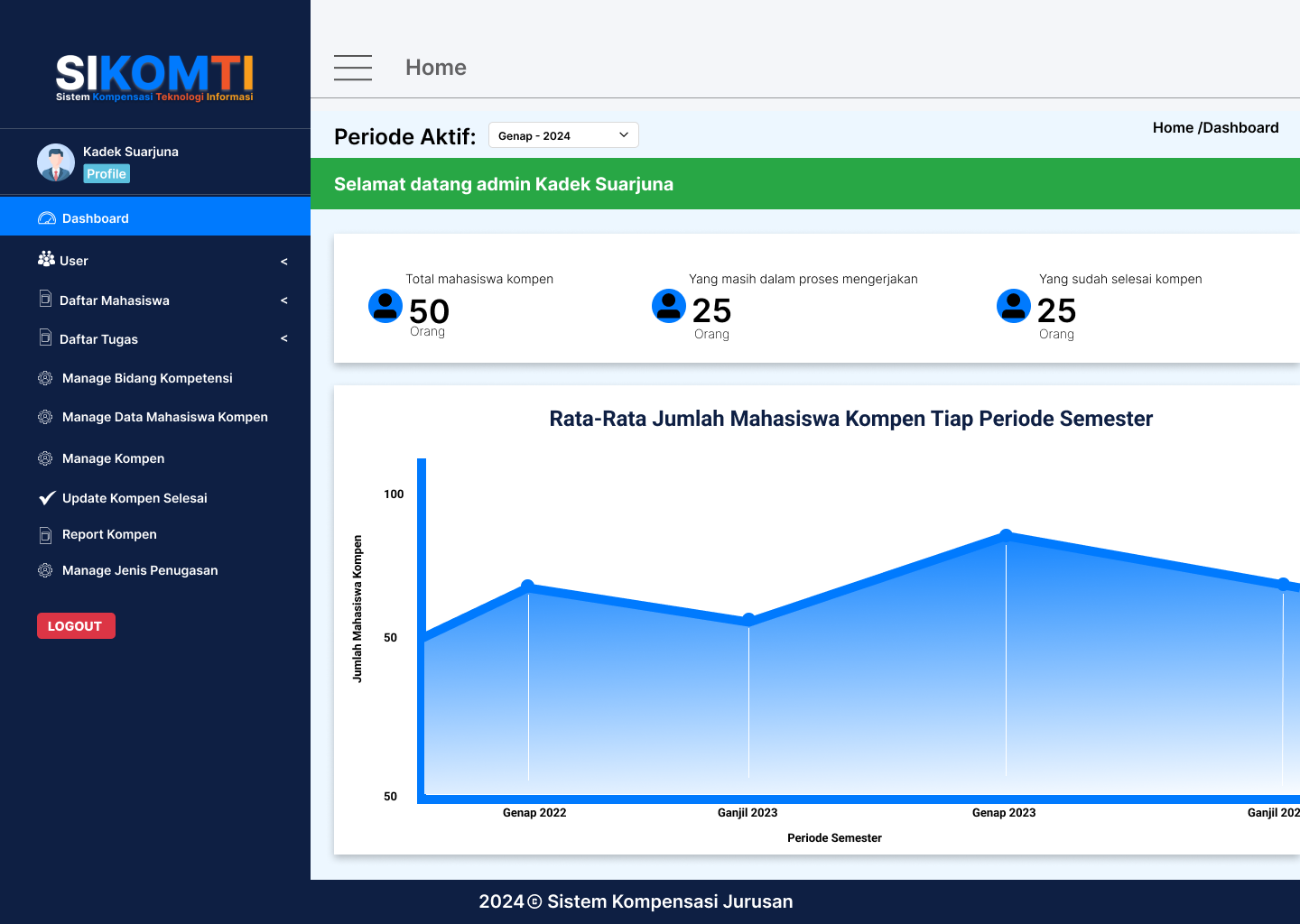The width and height of the screenshot is (1300, 924).
Task: Click the Report Kompen document icon
Action: tap(45, 535)
